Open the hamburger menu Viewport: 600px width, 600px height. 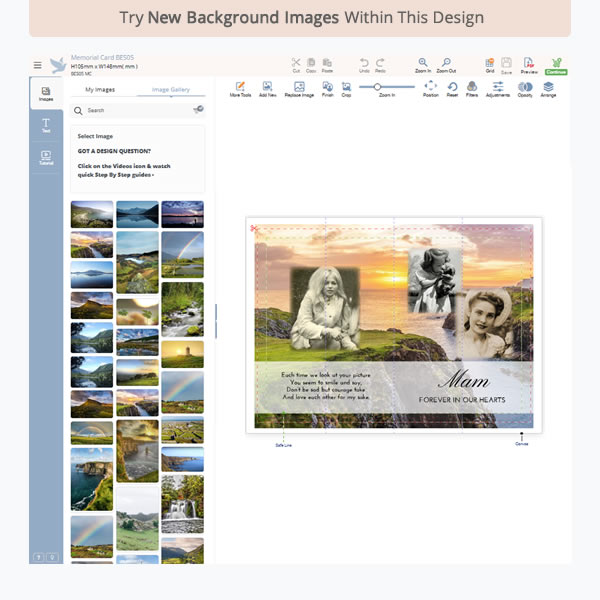[37, 65]
